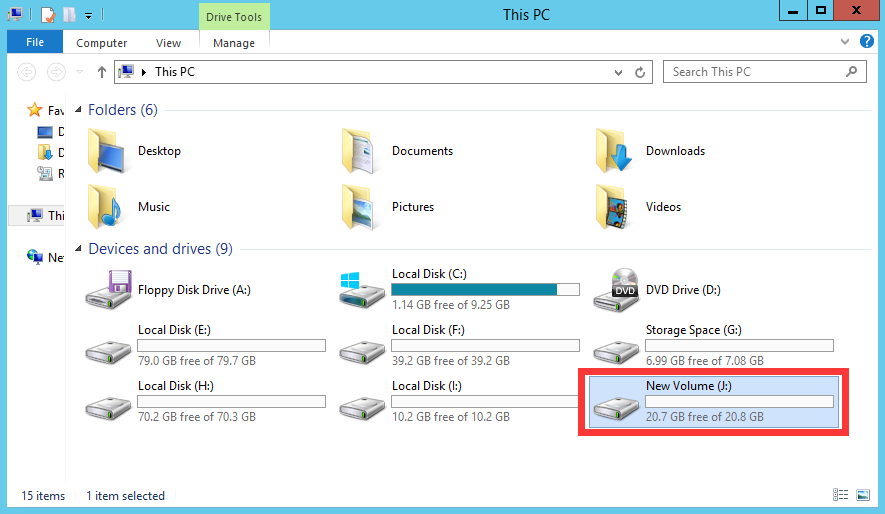Open the File menu
The width and height of the screenshot is (885, 514).
tap(35, 42)
